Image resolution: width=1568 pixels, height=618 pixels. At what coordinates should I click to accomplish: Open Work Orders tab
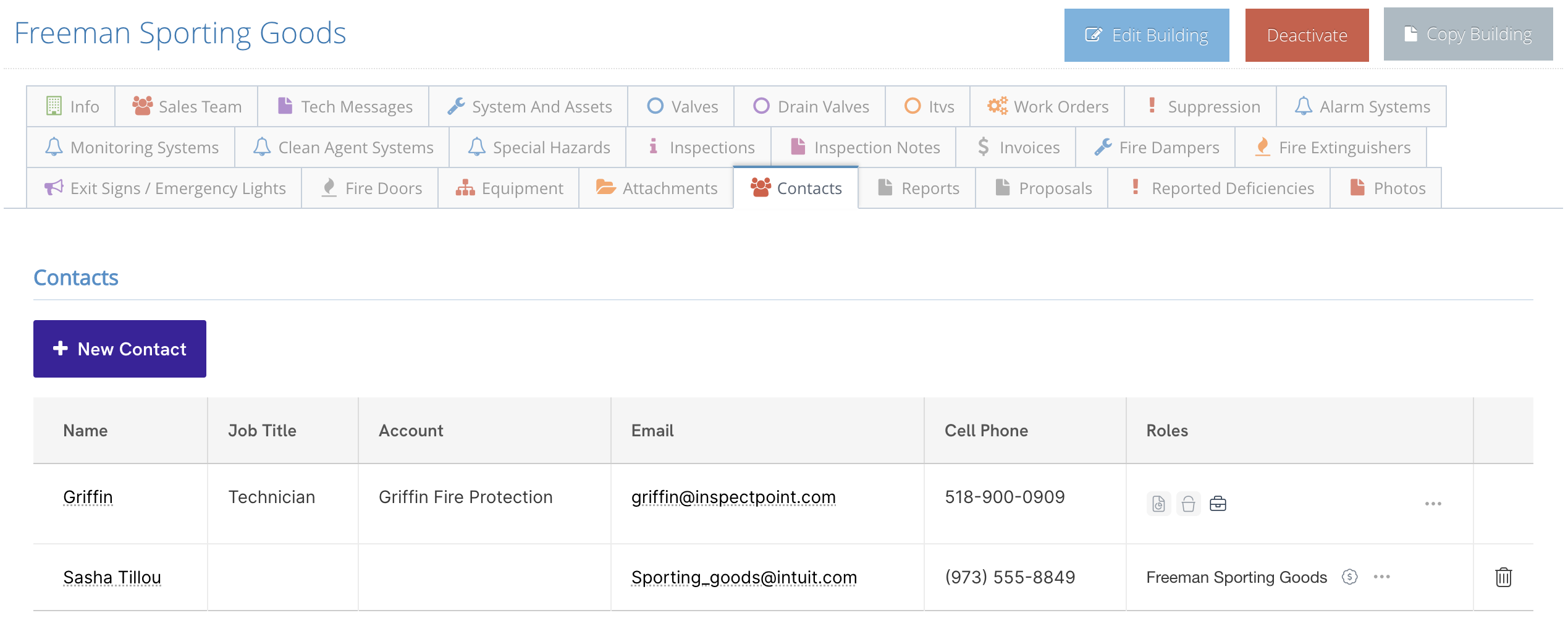(1047, 106)
